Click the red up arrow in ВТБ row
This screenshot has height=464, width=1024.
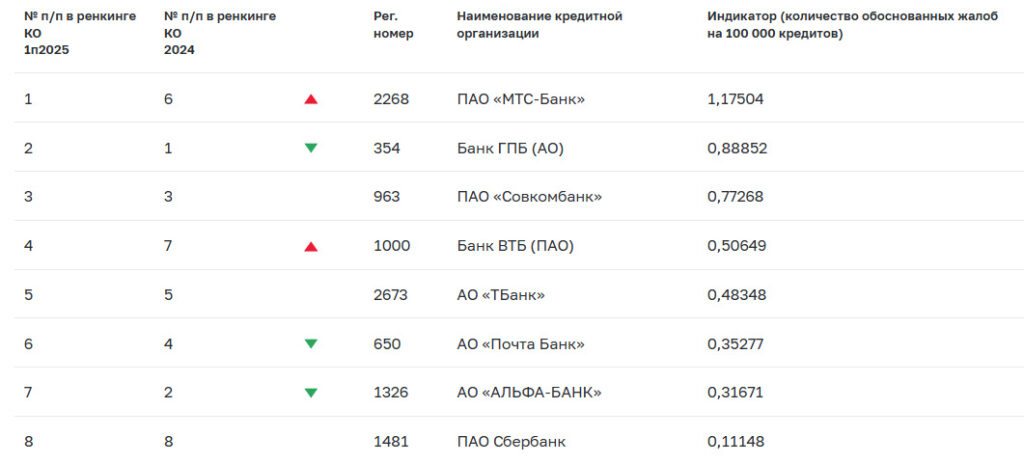tap(311, 246)
